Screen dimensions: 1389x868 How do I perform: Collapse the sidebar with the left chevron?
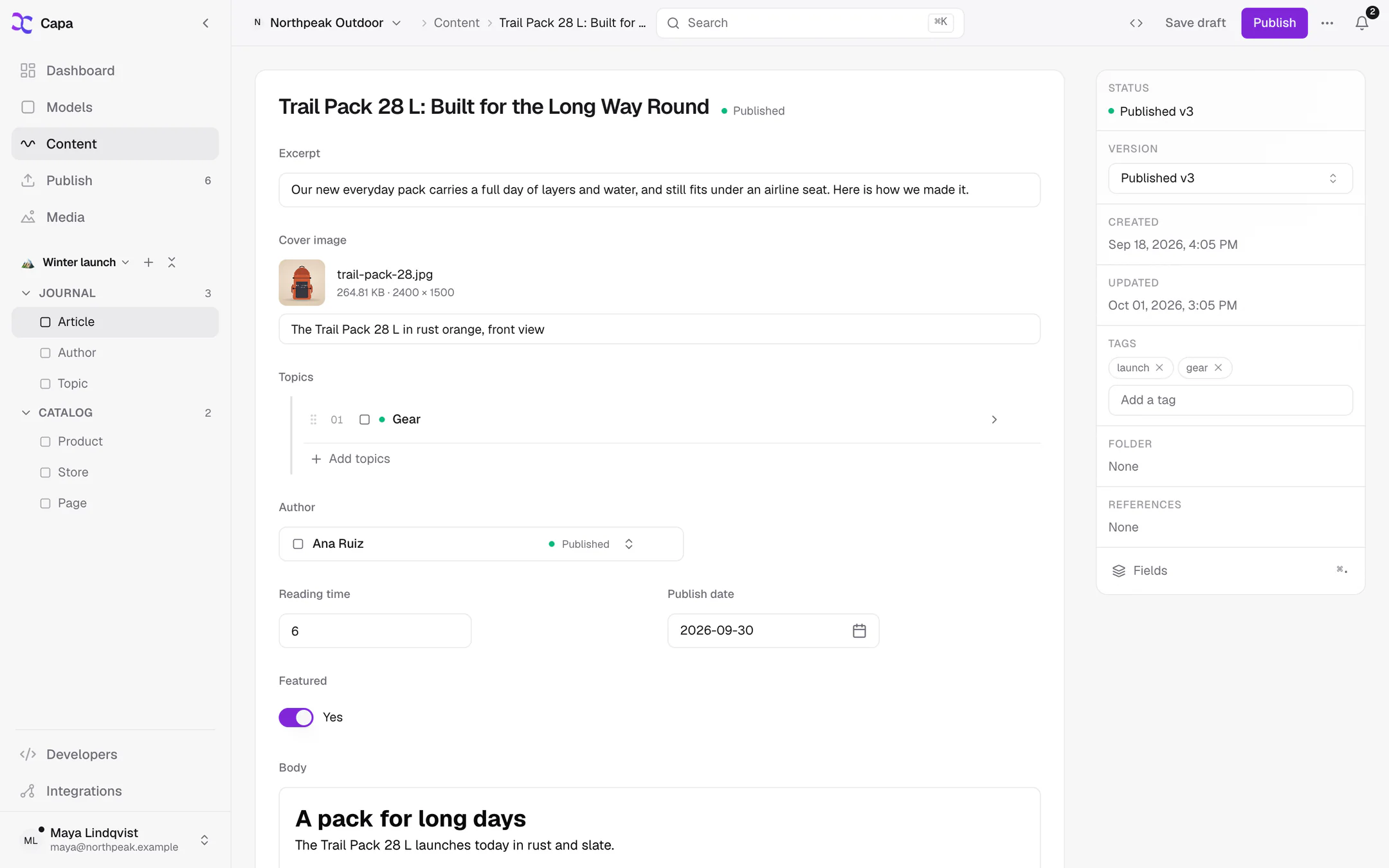206,23
